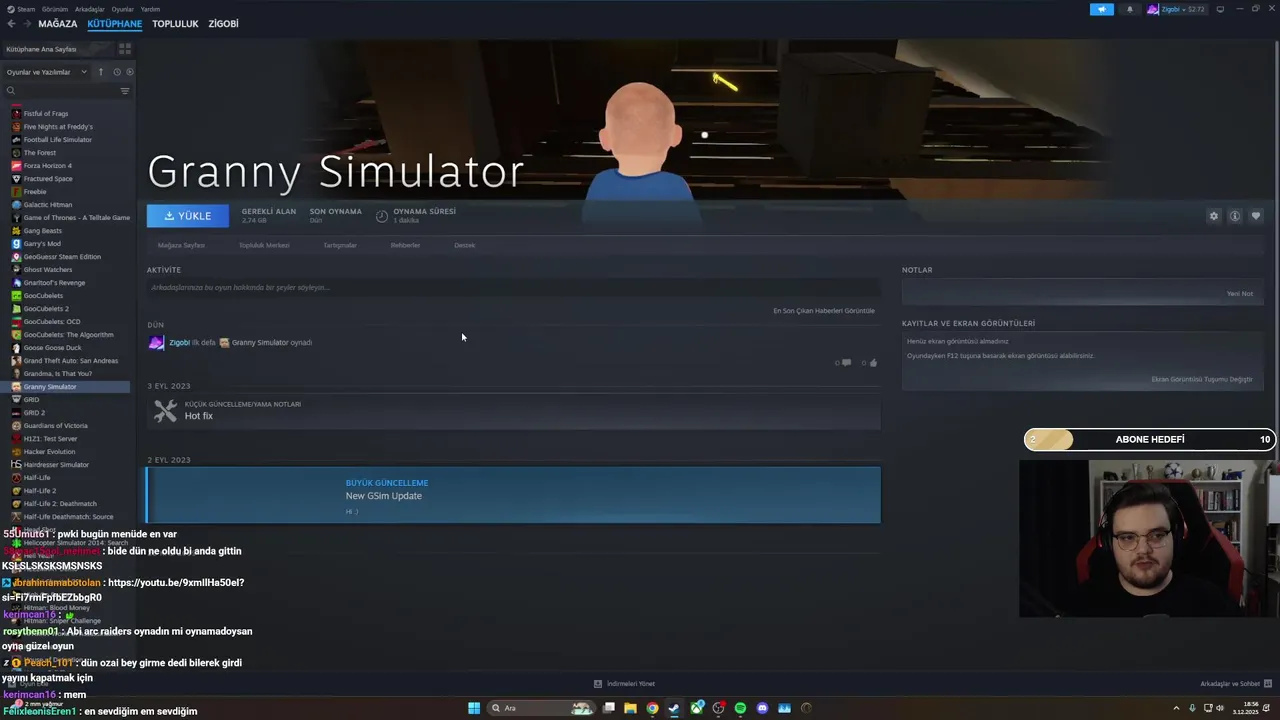The image size is (1280, 720).
Task: Click the activity comment input field
Action: pyautogui.click(x=513, y=288)
